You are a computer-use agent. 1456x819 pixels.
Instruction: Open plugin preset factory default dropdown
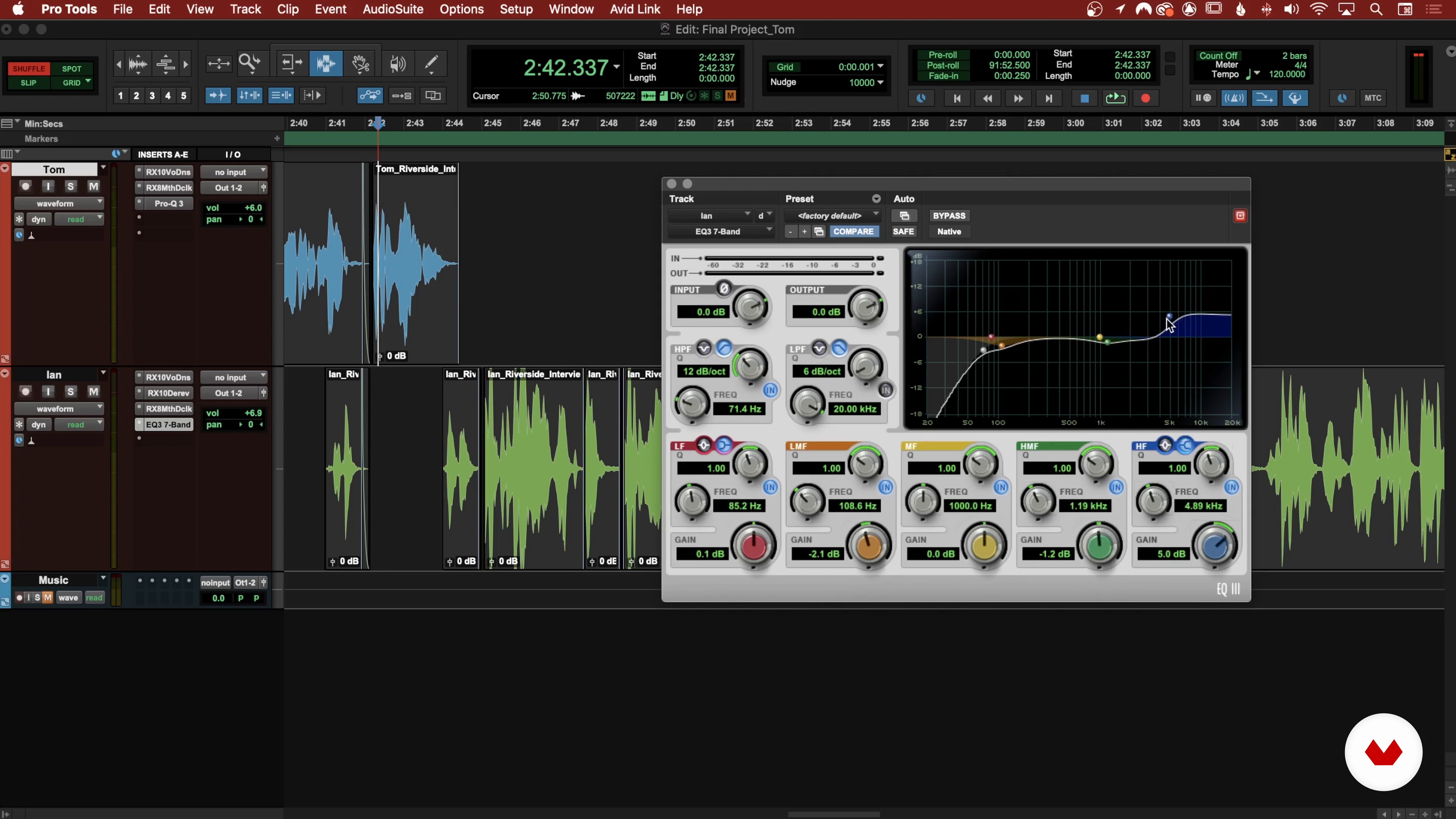833,215
